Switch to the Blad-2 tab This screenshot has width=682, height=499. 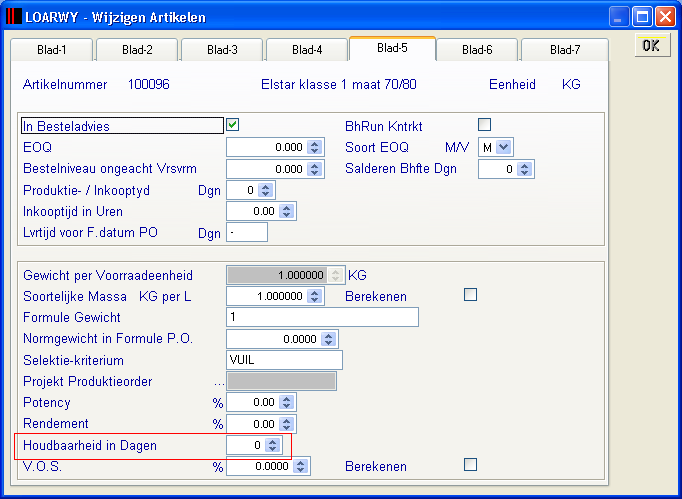(137, 50)
